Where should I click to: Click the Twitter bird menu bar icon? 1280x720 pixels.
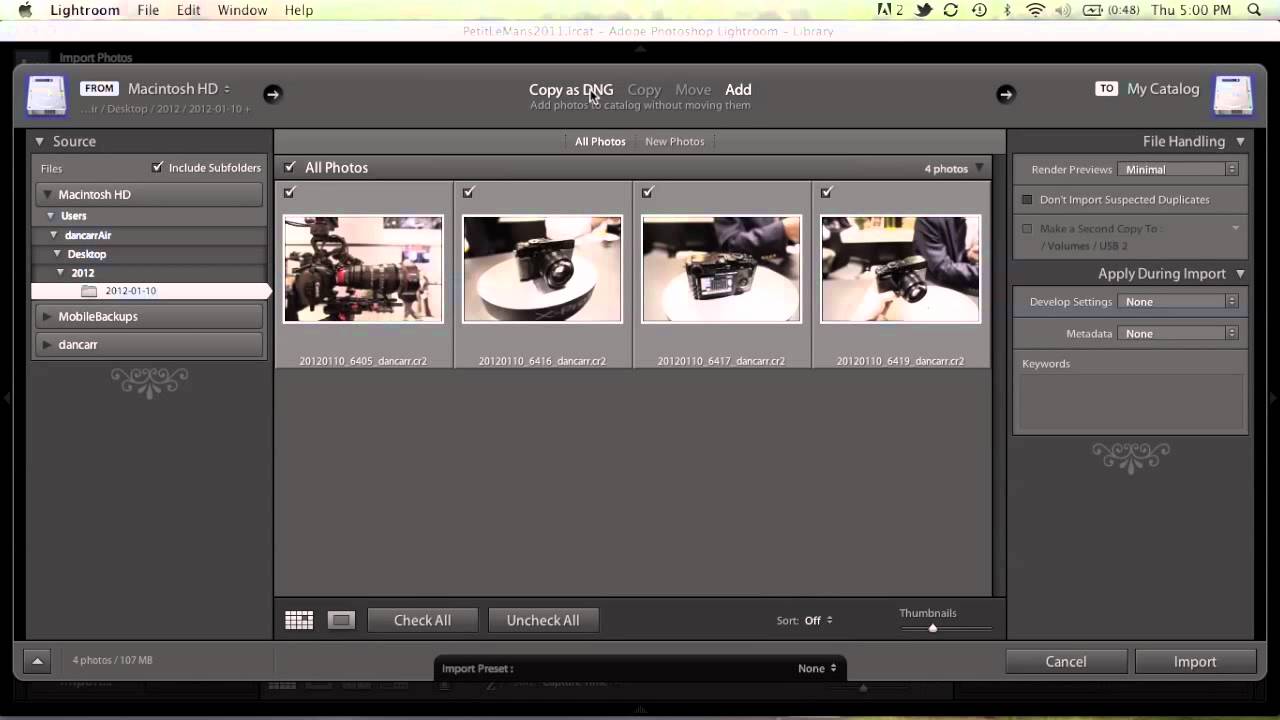(x=924, y=10)
